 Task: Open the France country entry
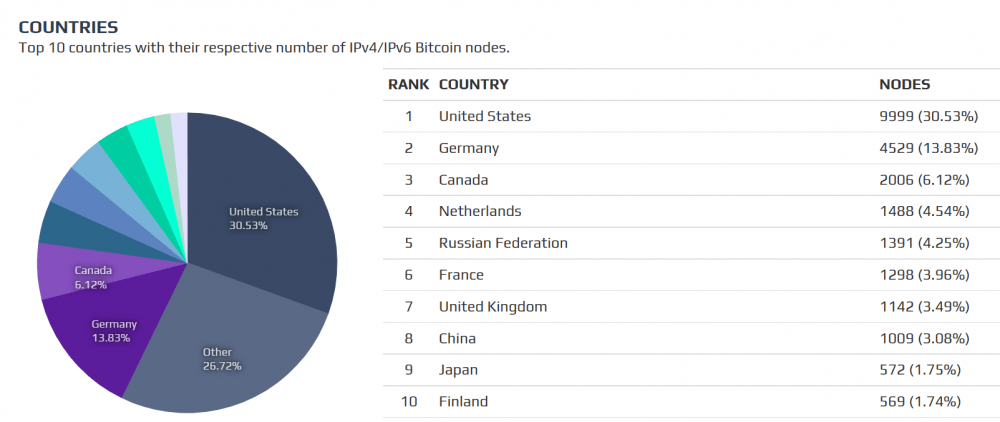(461, 275)
